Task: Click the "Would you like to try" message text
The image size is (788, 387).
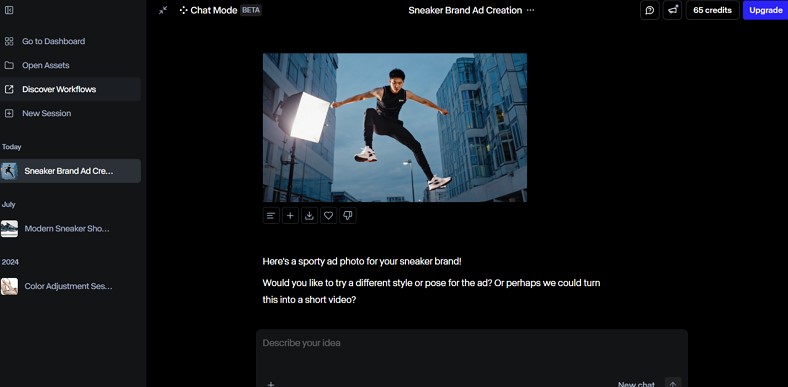Action: (431, 291)
